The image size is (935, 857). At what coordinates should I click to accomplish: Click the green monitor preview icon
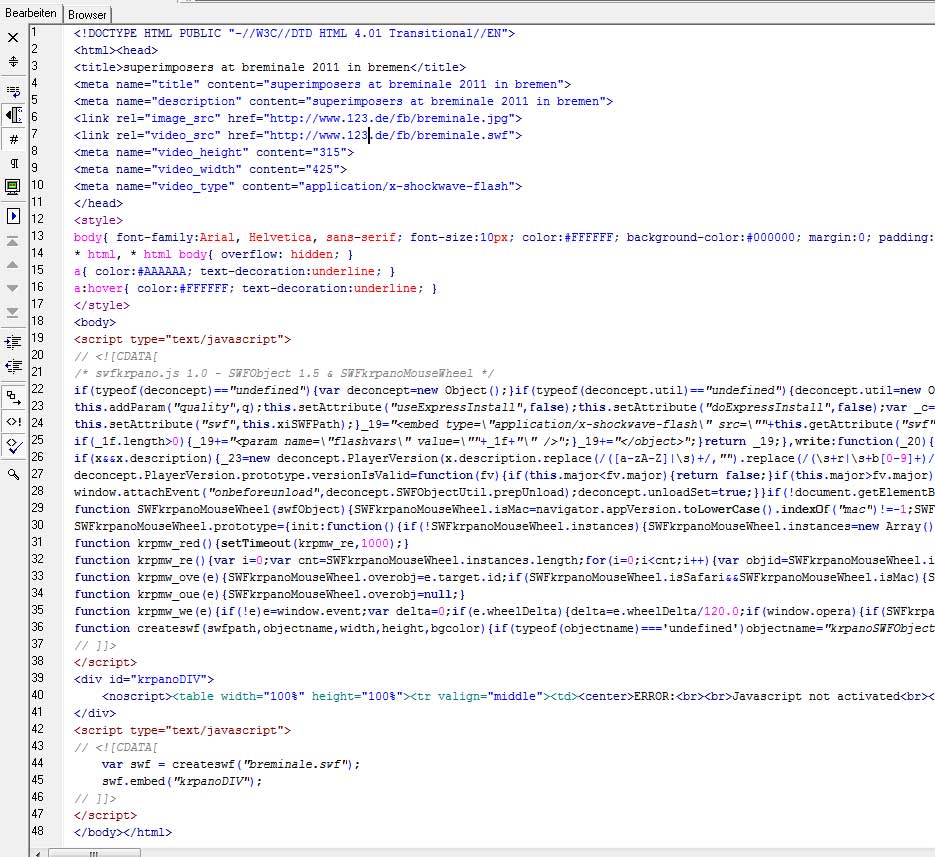click(13, 187)
